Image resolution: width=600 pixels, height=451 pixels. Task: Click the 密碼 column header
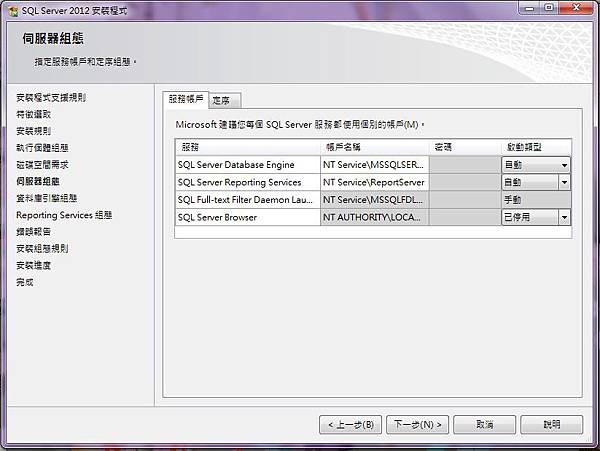point(465,147)
